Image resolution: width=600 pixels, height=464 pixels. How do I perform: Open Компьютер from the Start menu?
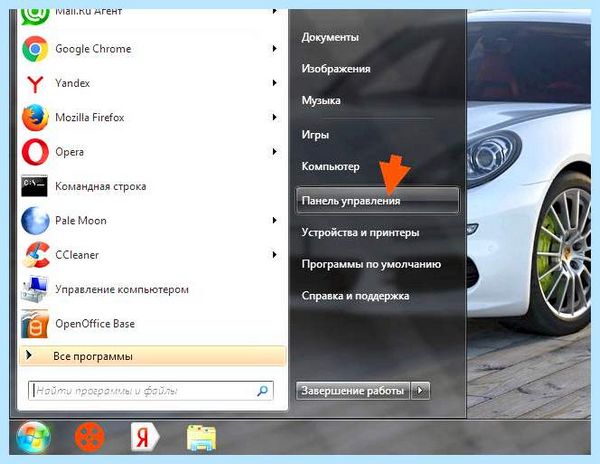[x=331, y=167]
